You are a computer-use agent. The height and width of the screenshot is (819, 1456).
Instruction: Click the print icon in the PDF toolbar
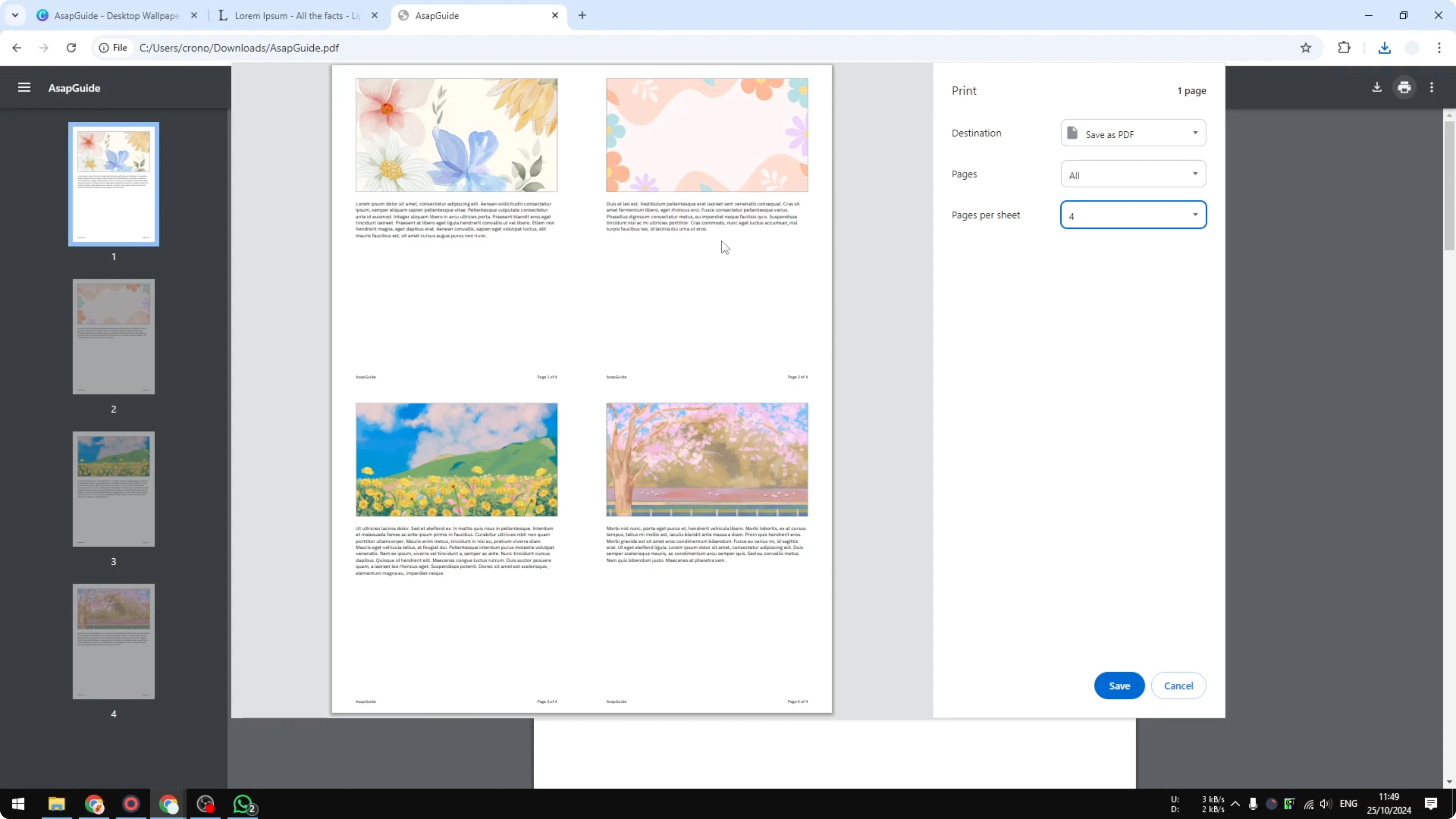(x=1404, y=87)
